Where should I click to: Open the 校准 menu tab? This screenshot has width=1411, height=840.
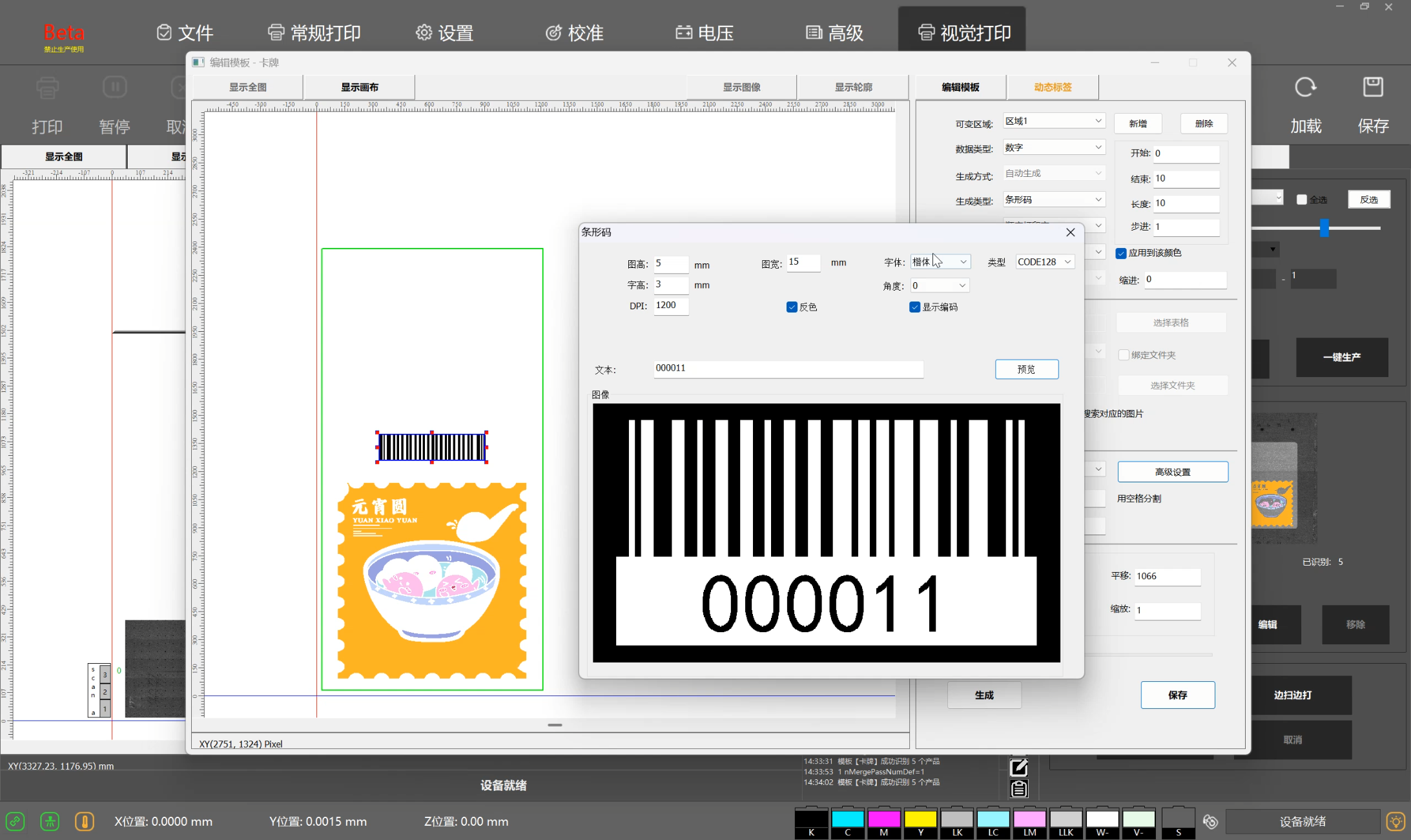click(x=575, y=33)
